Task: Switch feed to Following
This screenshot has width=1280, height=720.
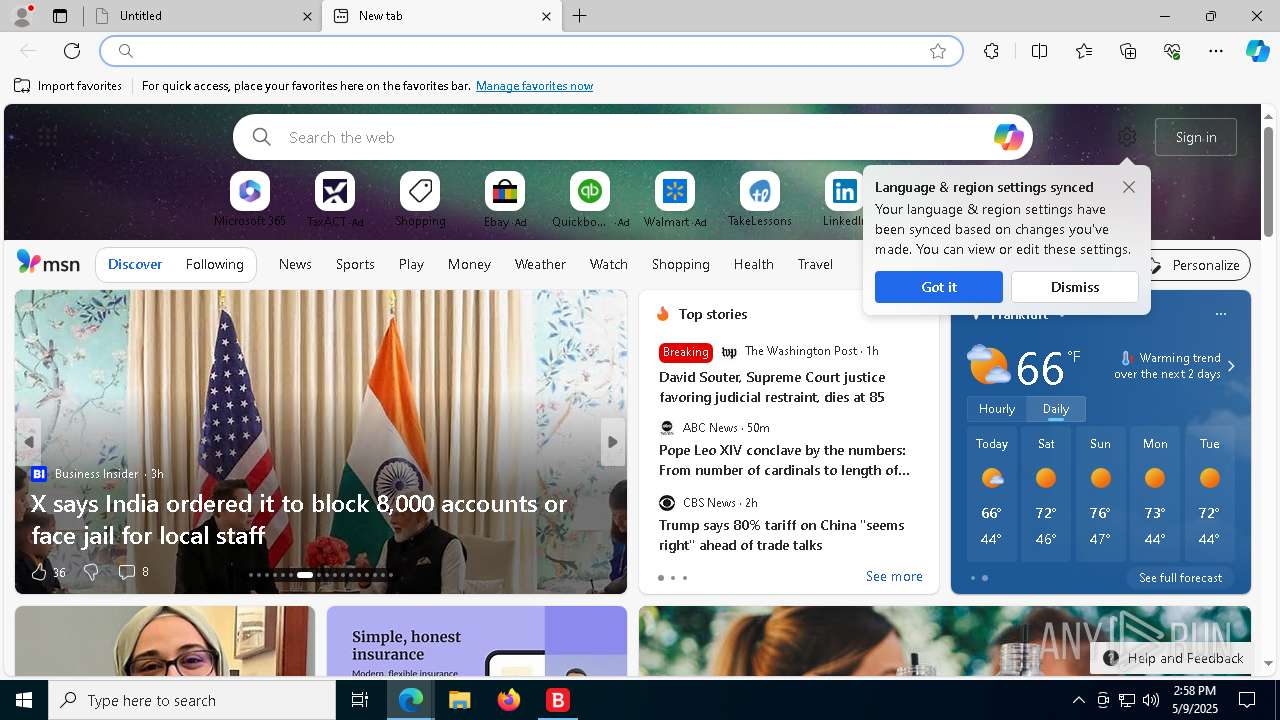Action: [215, 265]
